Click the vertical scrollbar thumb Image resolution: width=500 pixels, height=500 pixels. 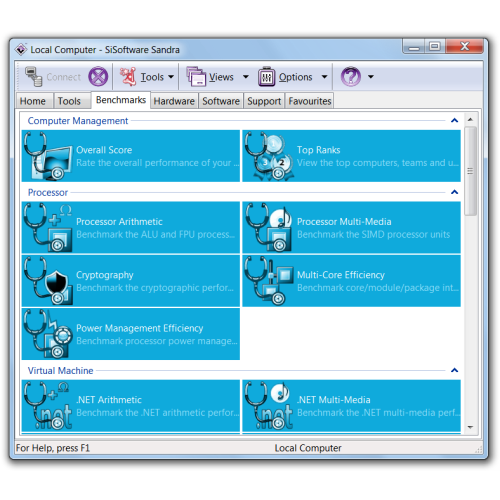[x=470, y=171]
